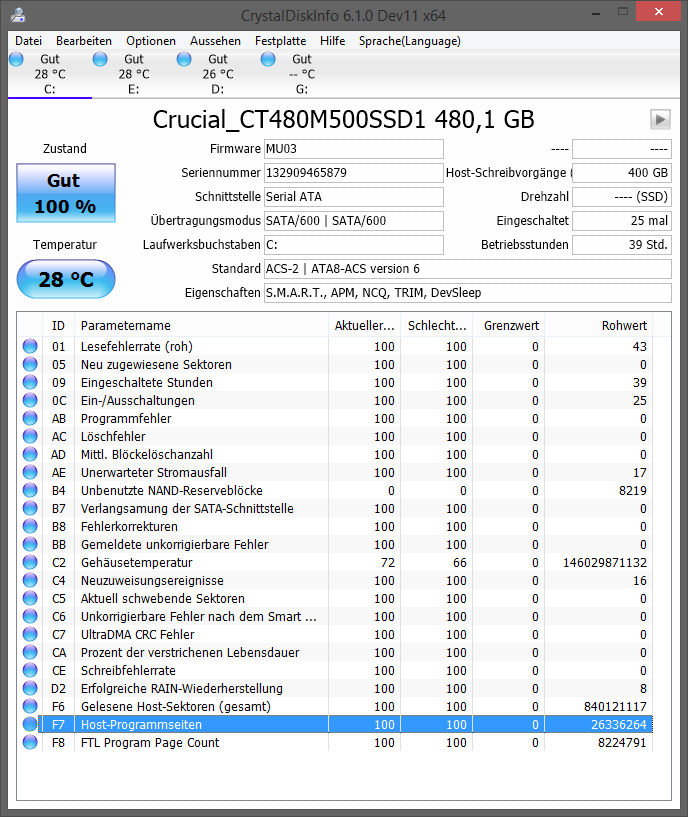Click status icon of FTL Program Page Count

click(x=30, y=742)
